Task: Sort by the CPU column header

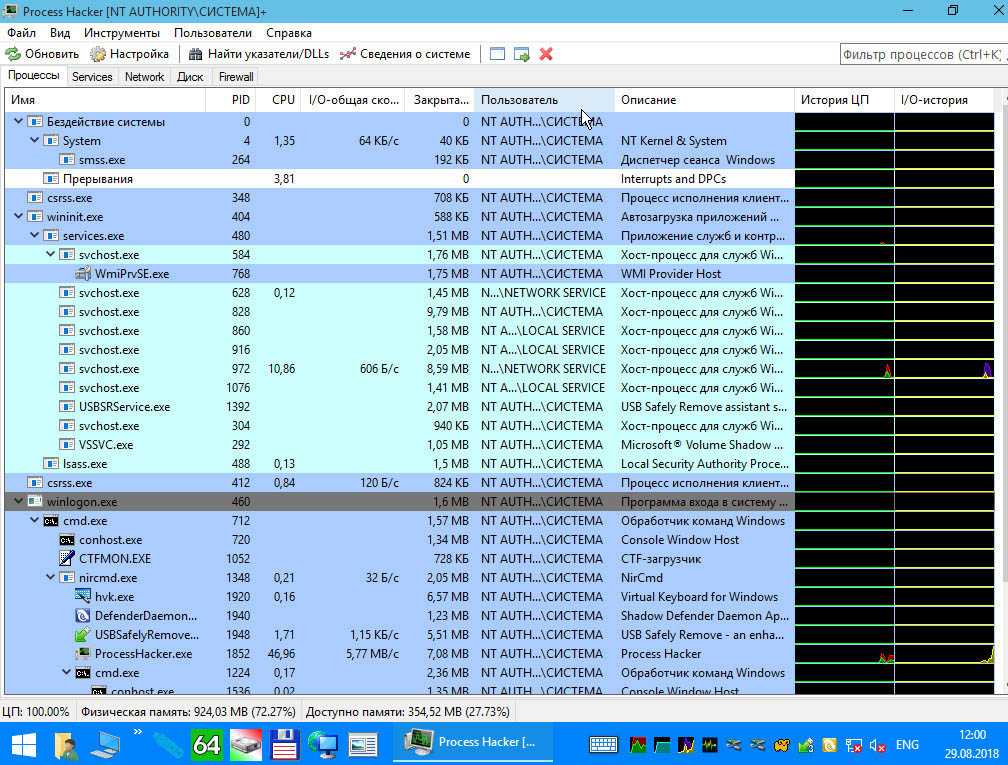Action: coord(283,100)
